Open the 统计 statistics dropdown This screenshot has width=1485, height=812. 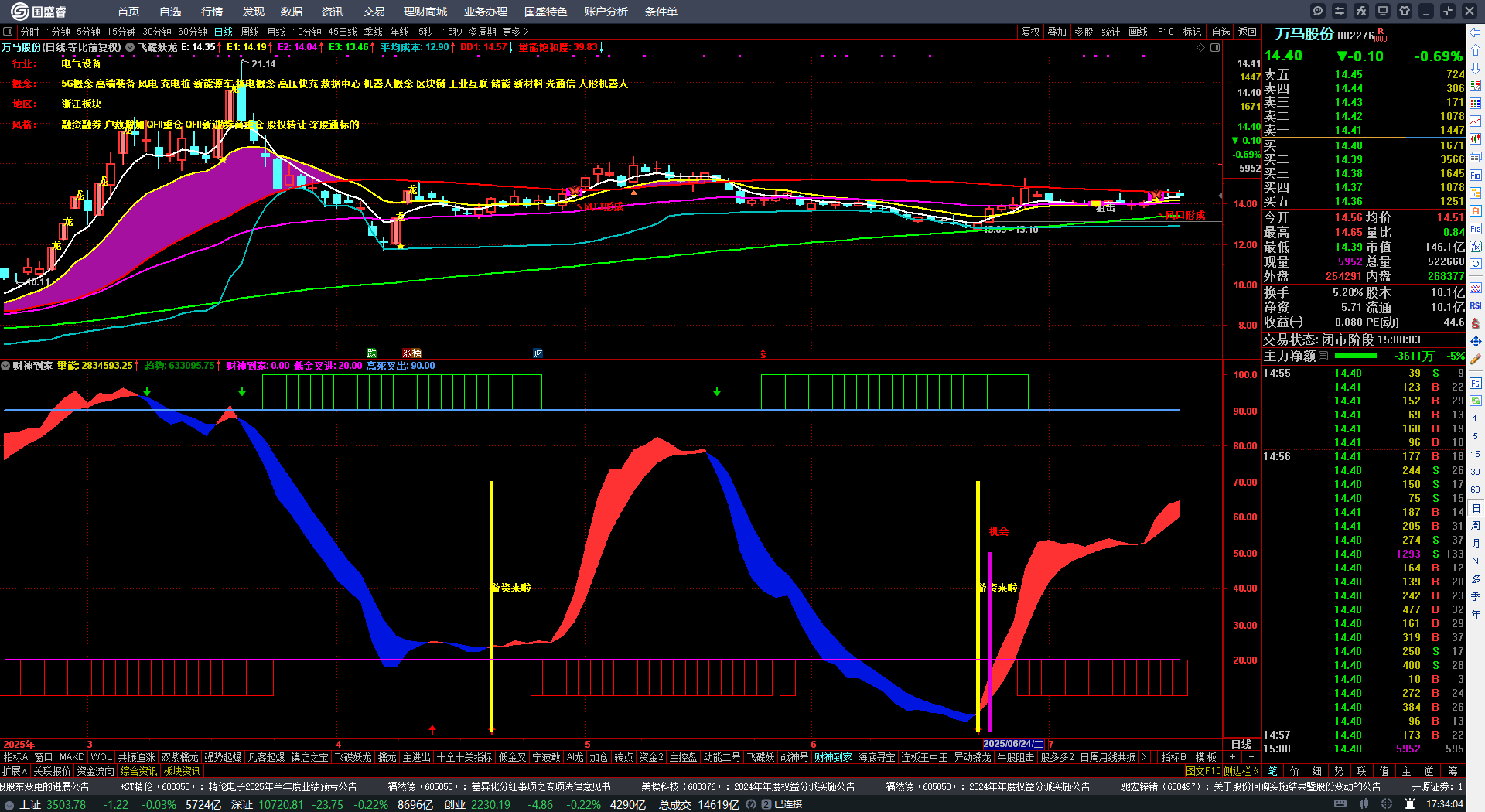click(1111, 32)
